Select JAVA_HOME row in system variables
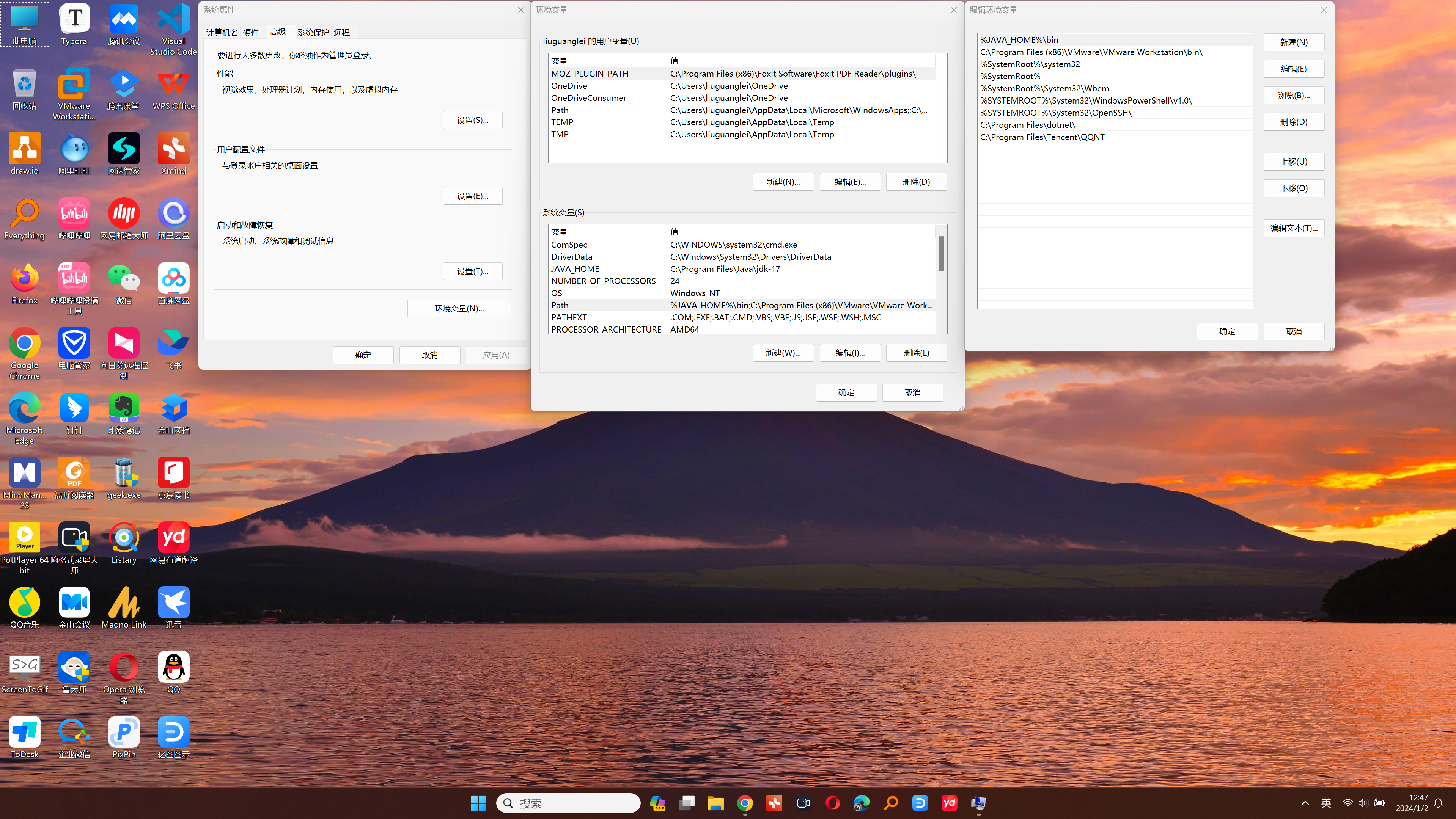Image resolution: width=1456 pixels, height=819 pixels. tap(742, 269)
